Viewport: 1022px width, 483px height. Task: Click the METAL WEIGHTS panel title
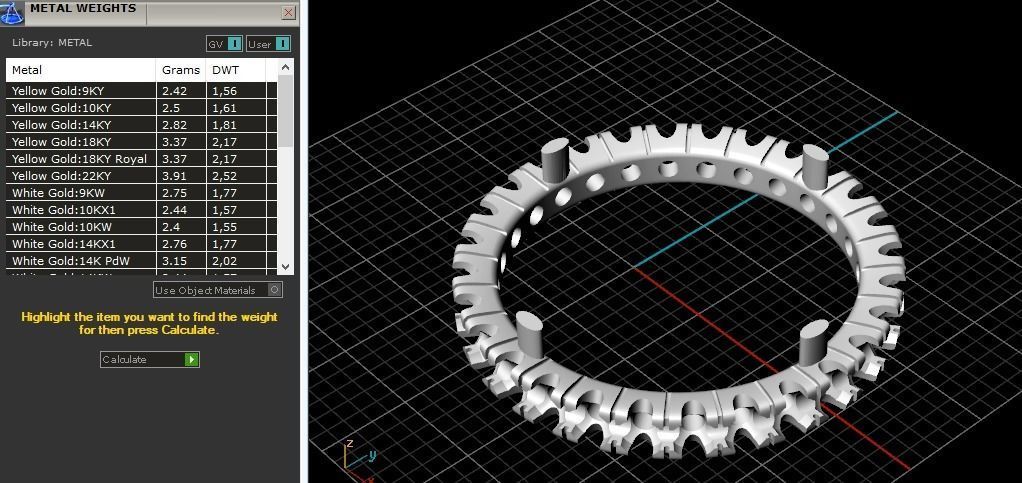tap(83, 8)
